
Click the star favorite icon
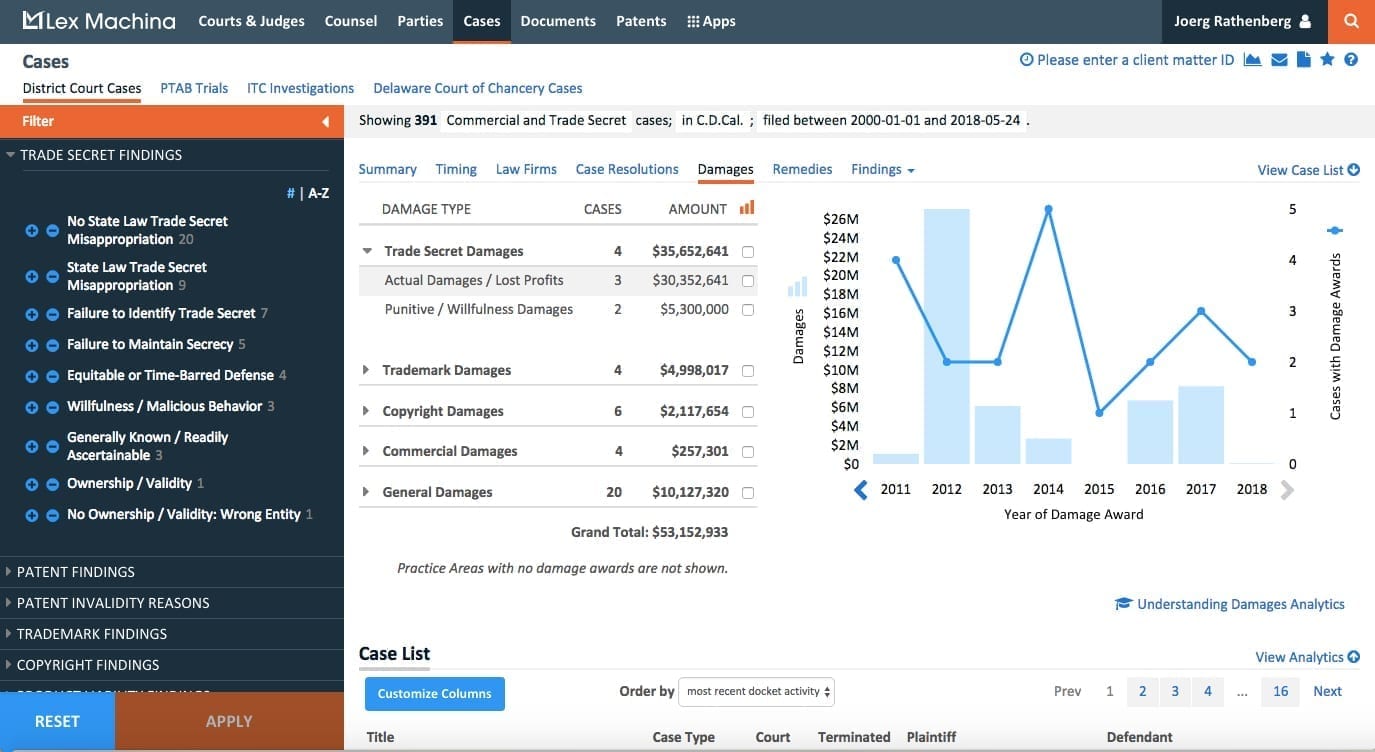pos(1327,60)
